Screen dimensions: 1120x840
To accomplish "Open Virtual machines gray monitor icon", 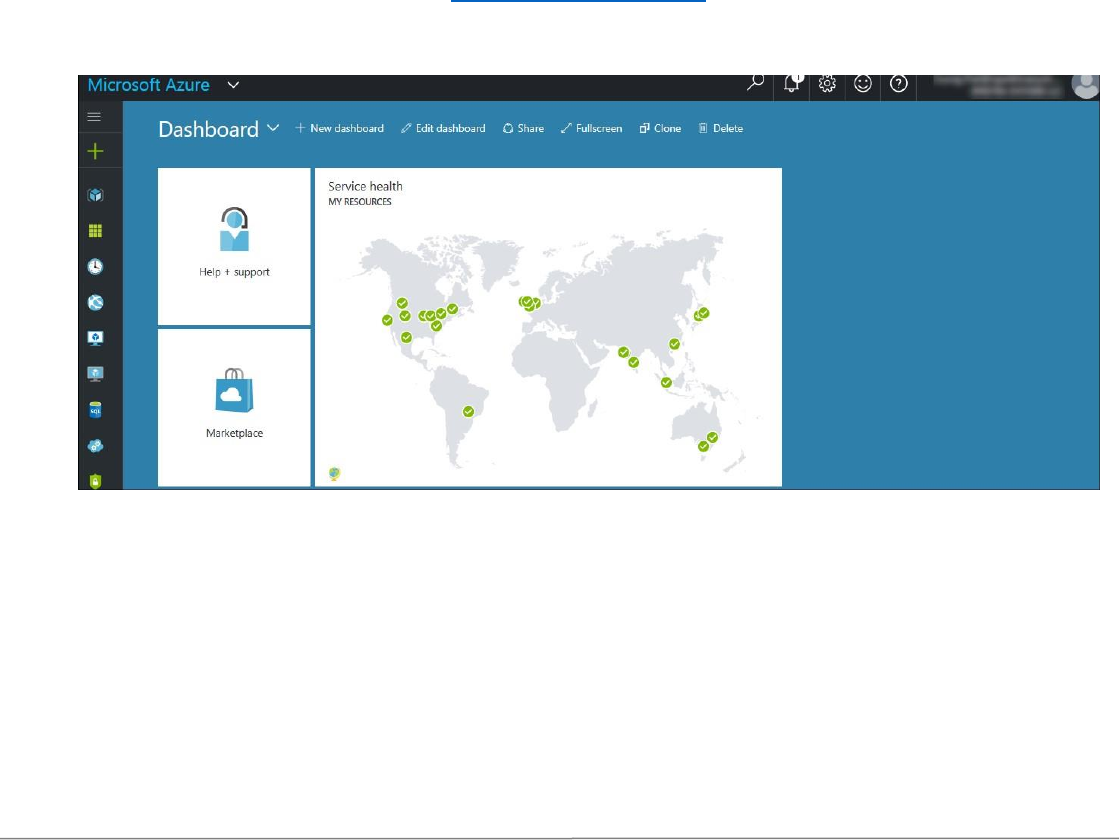I will pyautogui.click(x=95, y=374).
